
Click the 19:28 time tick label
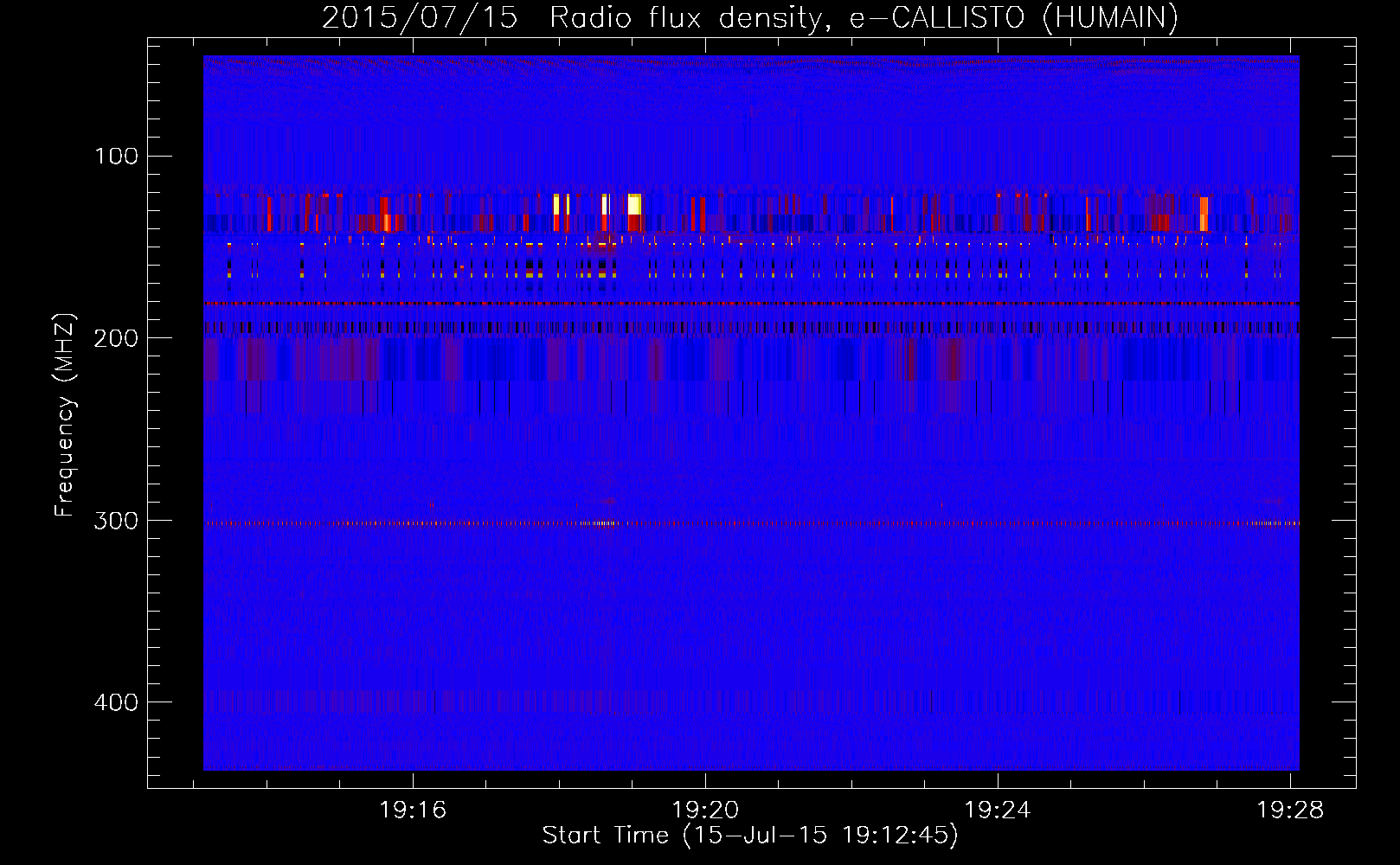click(1290, 810)
